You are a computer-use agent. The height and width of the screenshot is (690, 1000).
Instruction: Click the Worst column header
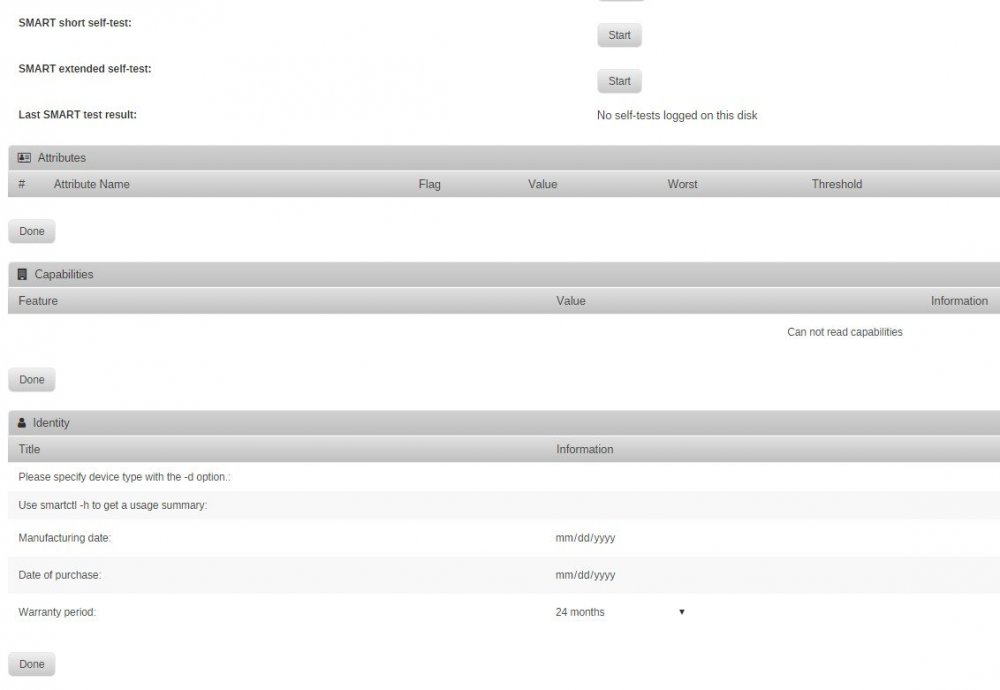682,184
